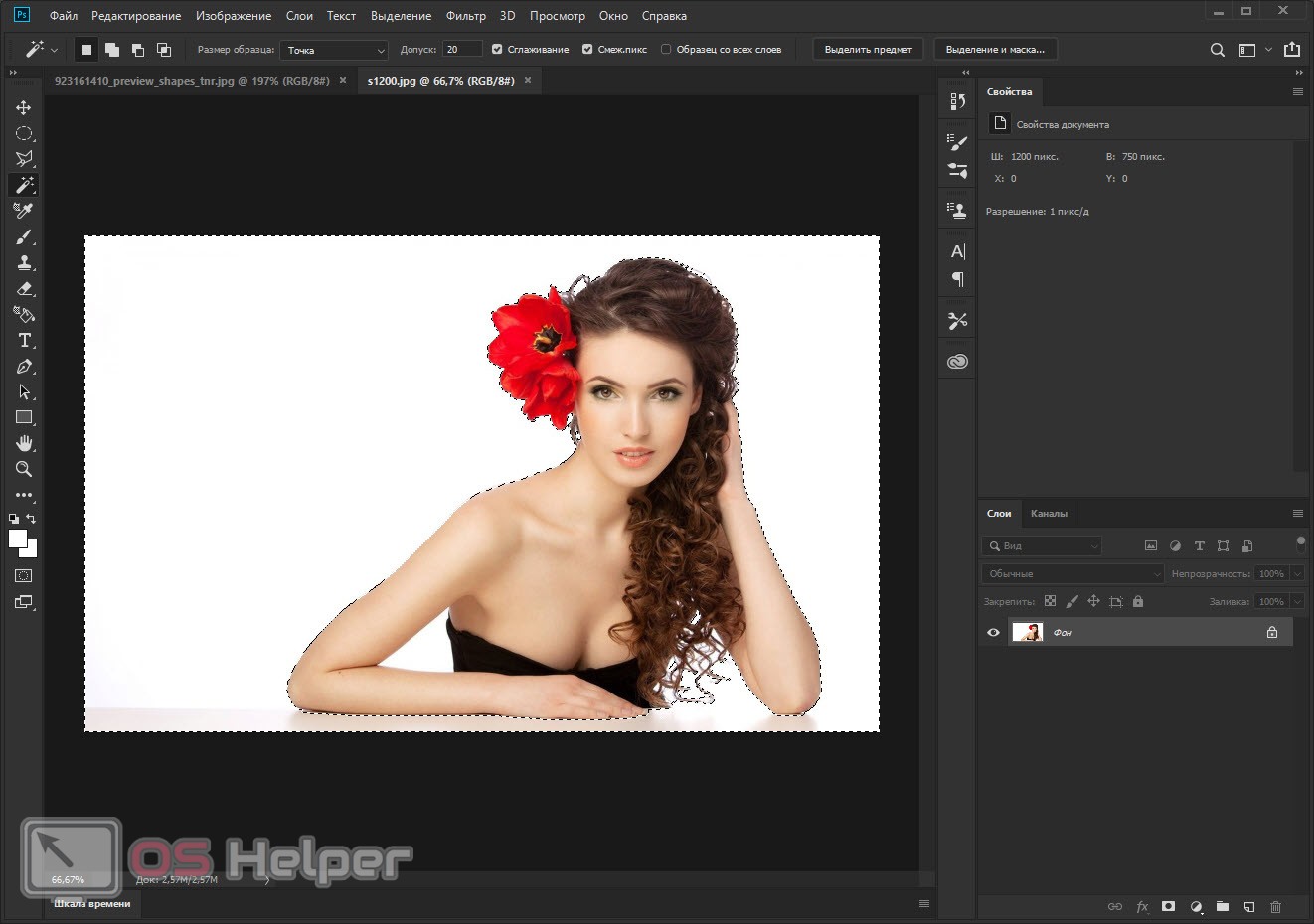Open the Layers panel flyout menu
This screenshot has width=1314, height=924.
[1297, 514]
